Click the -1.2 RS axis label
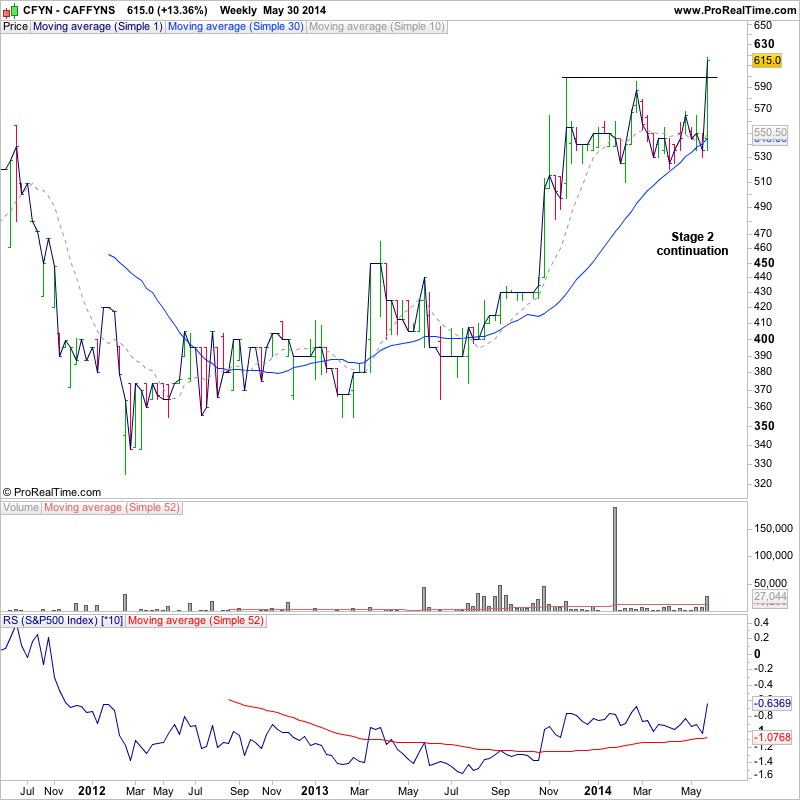This screenshot has width=800, height=800. pos(763,747)
